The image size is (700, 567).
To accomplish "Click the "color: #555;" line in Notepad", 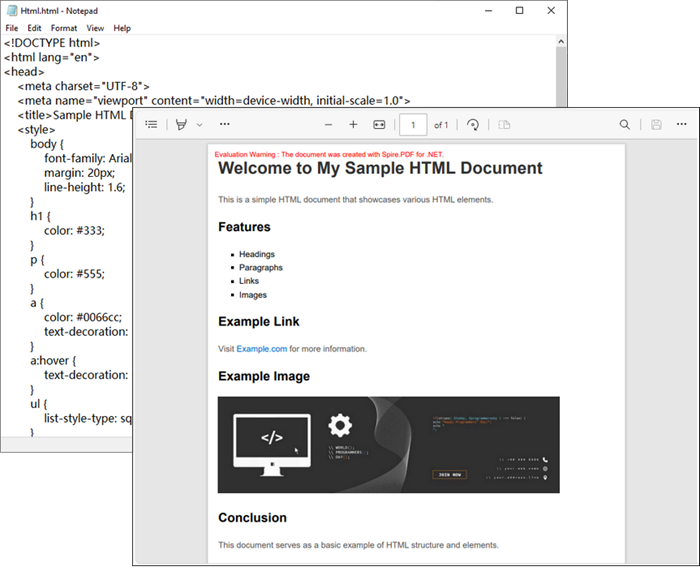I will 74,274.
